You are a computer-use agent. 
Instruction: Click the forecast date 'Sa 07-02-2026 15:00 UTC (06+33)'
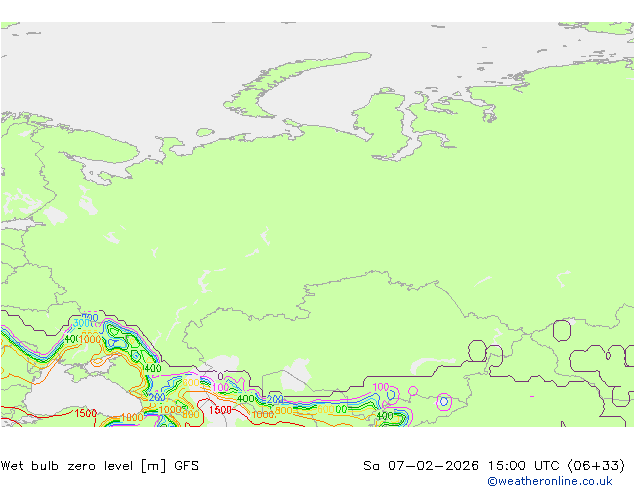[x=494, y=466]
